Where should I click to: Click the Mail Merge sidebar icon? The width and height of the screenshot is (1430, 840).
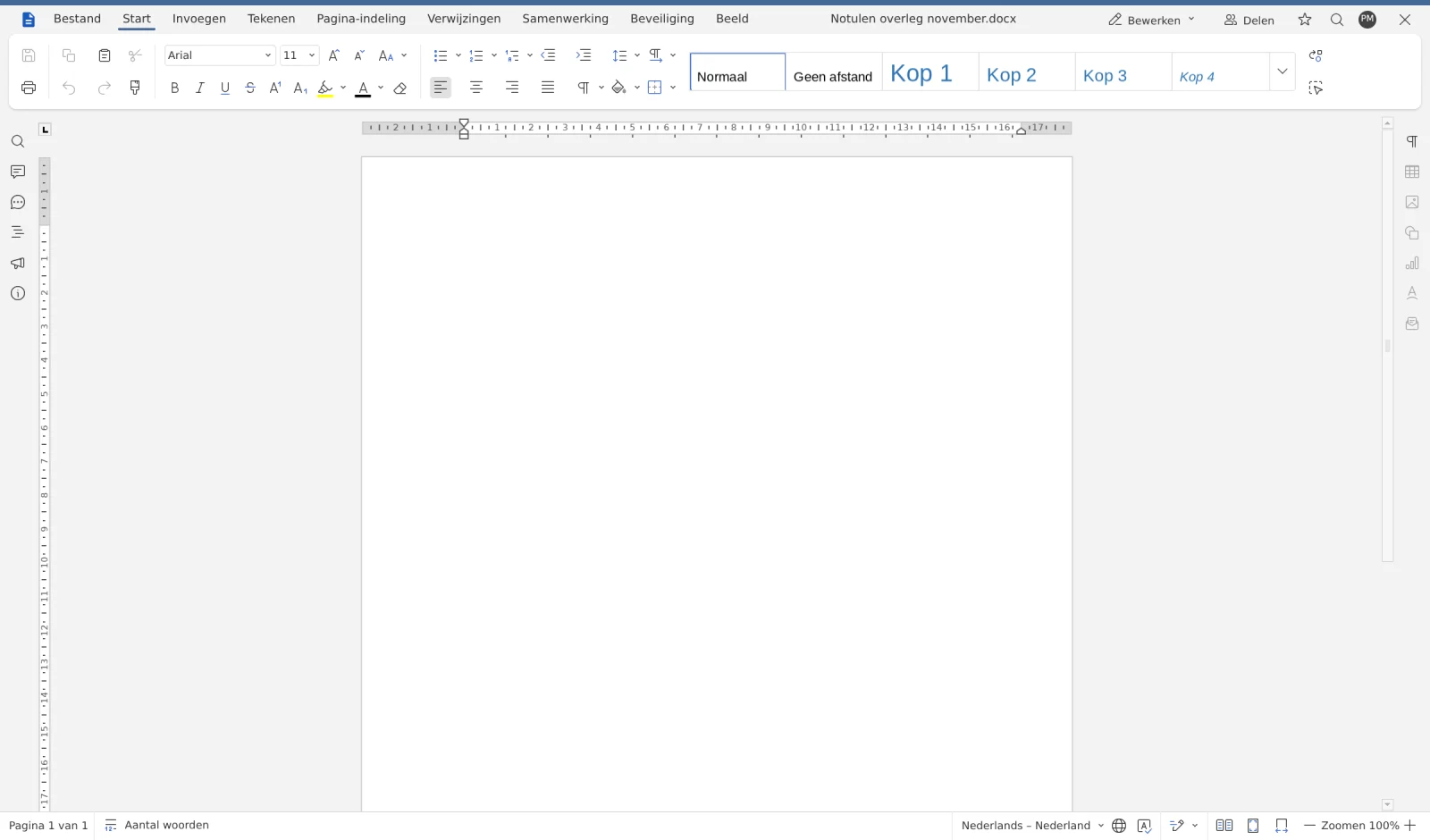tap(1412, 323)
